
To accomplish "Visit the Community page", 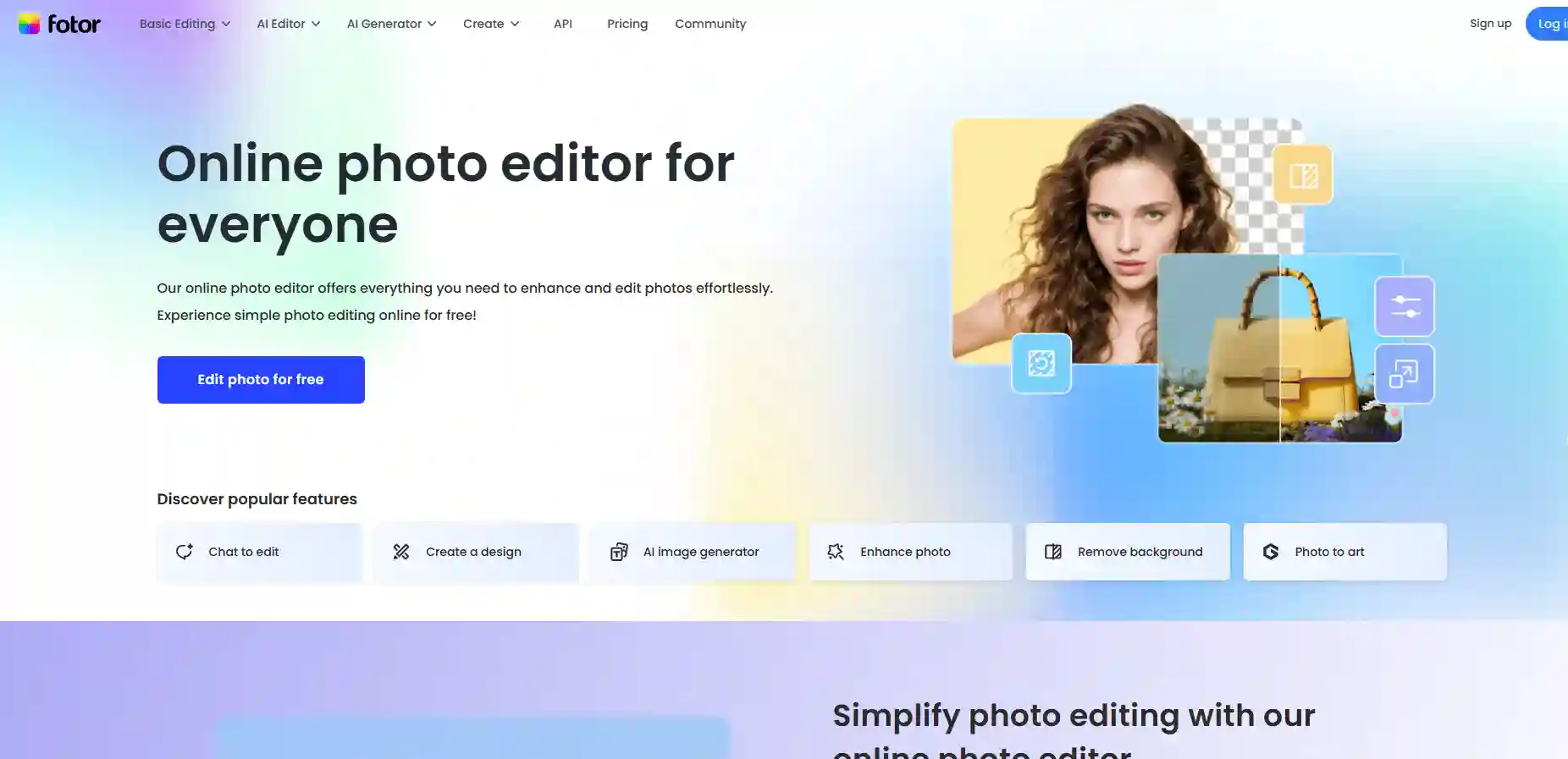I will pos(710,24).
